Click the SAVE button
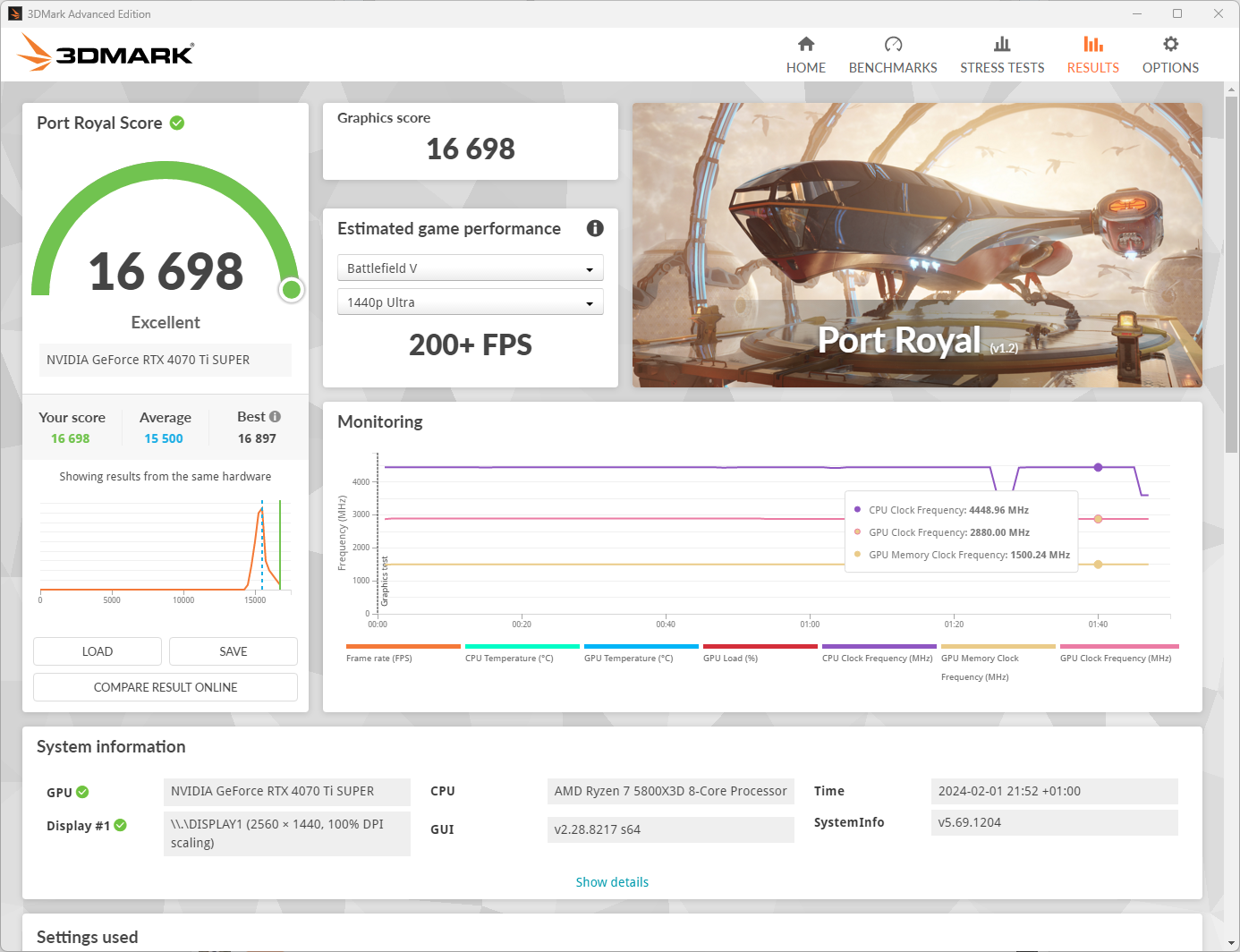Image resolution: width=1240 pixels, height=952 pixels. [234, 651]
